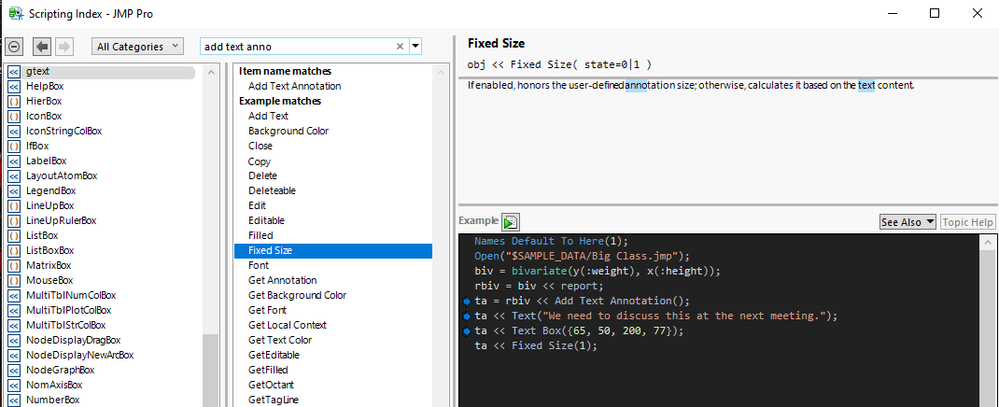Click the function icon beside IfBox
Viewport: 999px width, 407px height.
(13, 146)
